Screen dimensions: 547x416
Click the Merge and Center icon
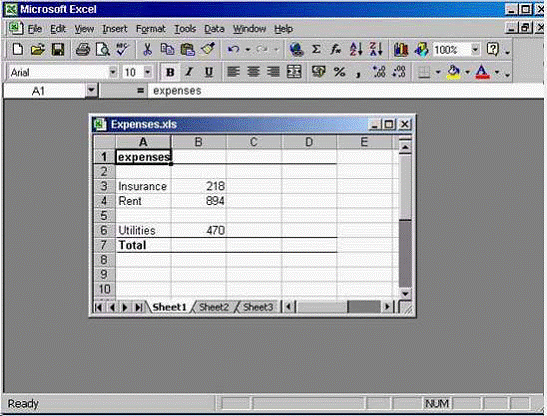pos(294,72)
